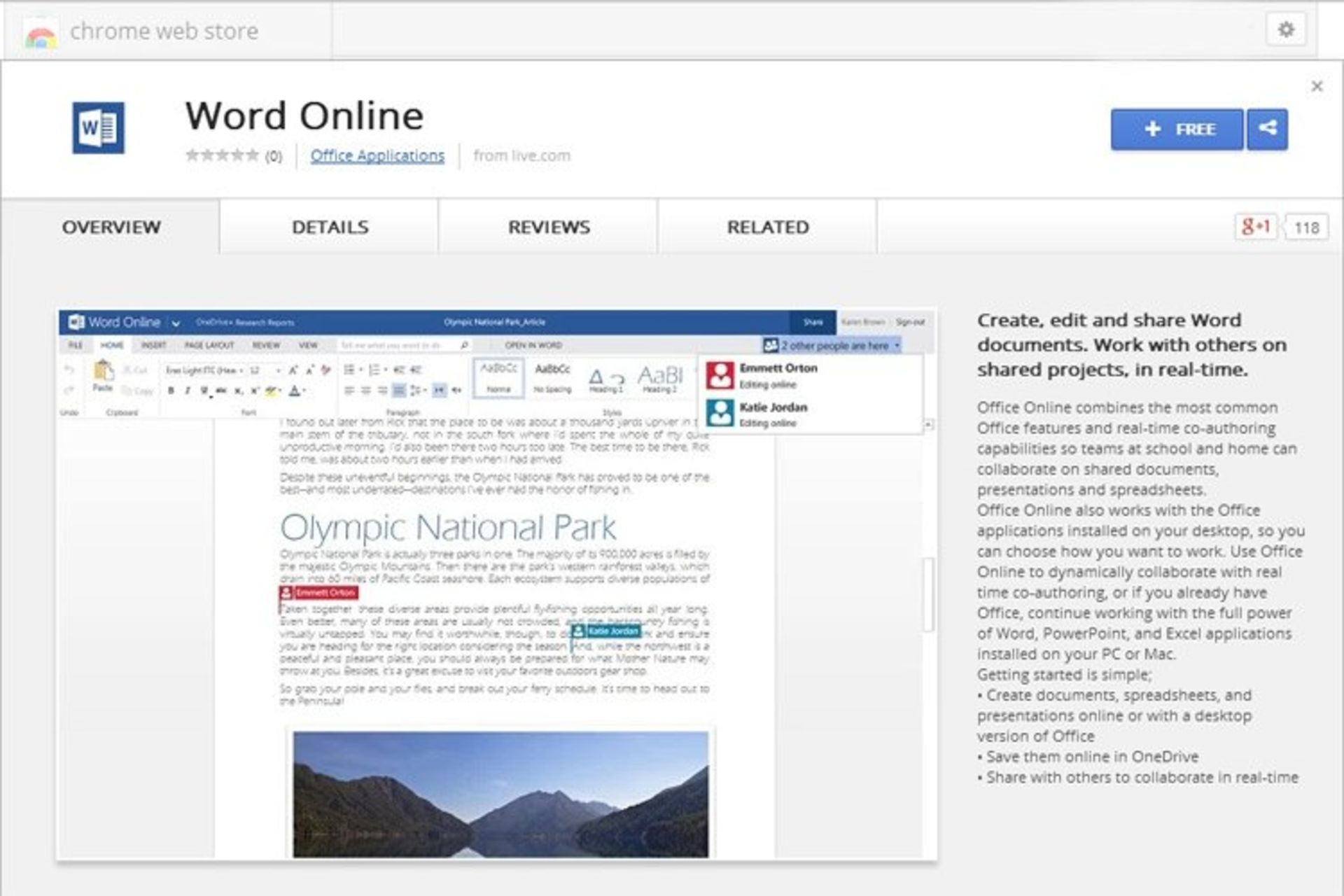Open the INSERT tab in the preview ribbon
The image size is (1344, 896).
pos(153,345)
